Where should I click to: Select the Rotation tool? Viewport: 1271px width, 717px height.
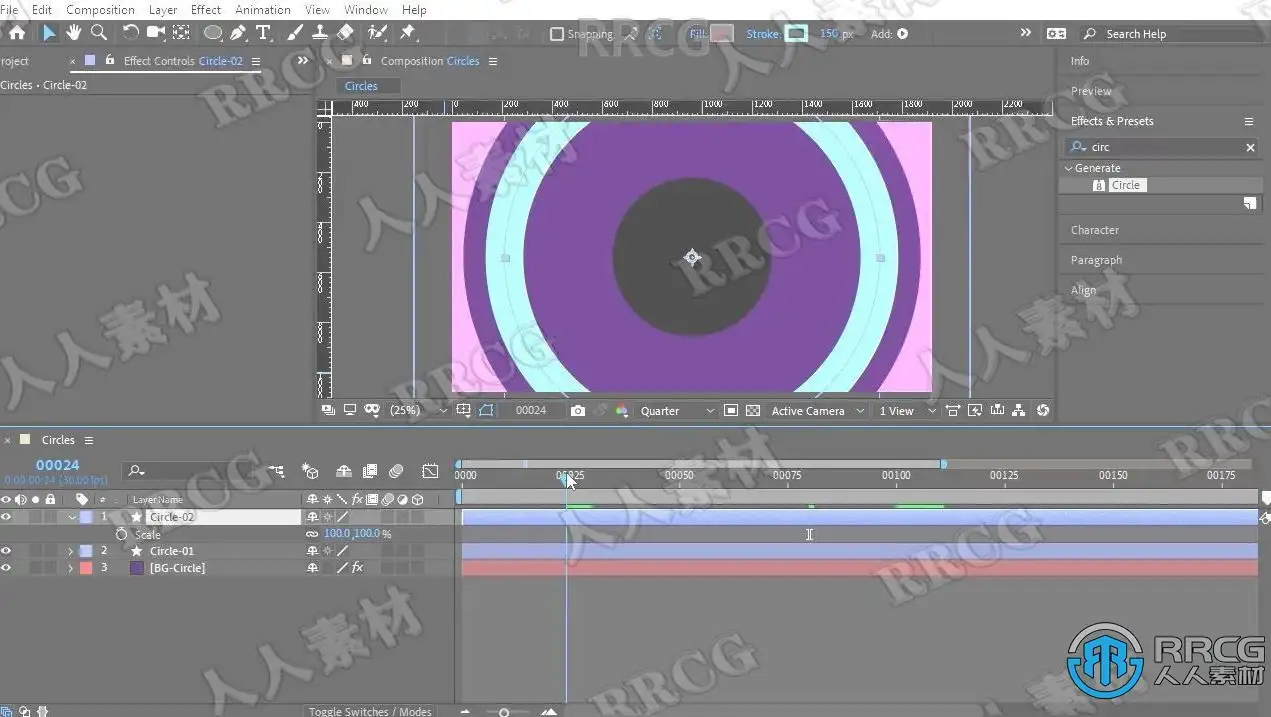click(131, 33)
